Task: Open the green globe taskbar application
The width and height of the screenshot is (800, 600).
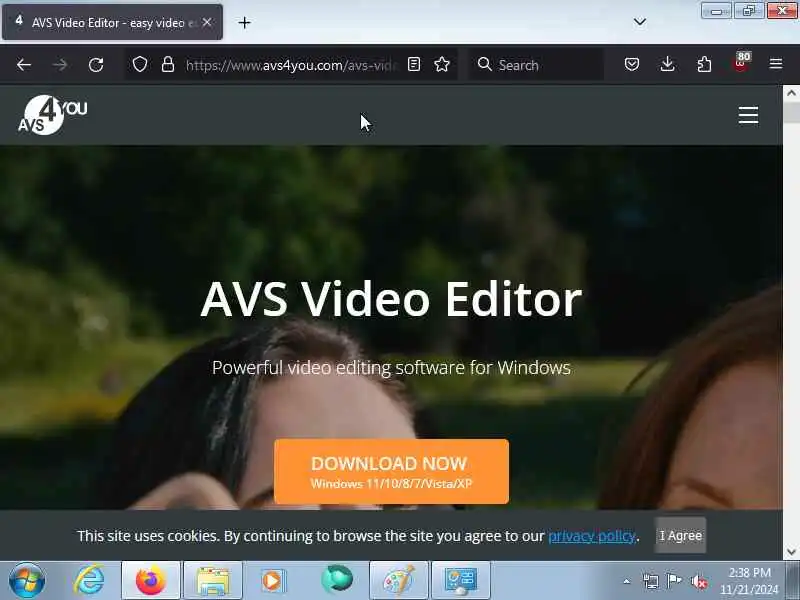Action: pos(337,580)
